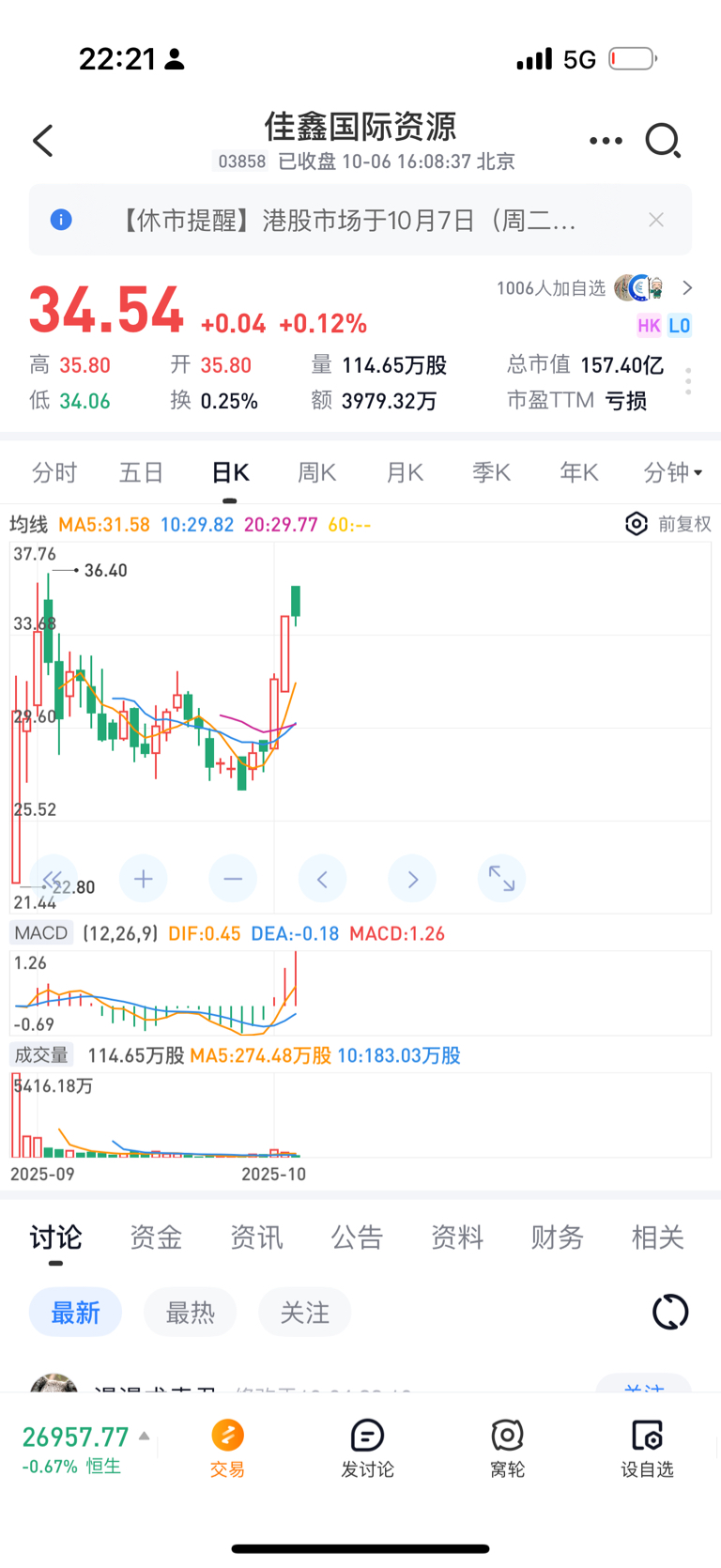Zoom out the chart with minus button
This screenshot has height=1568, width=721.
233,879
